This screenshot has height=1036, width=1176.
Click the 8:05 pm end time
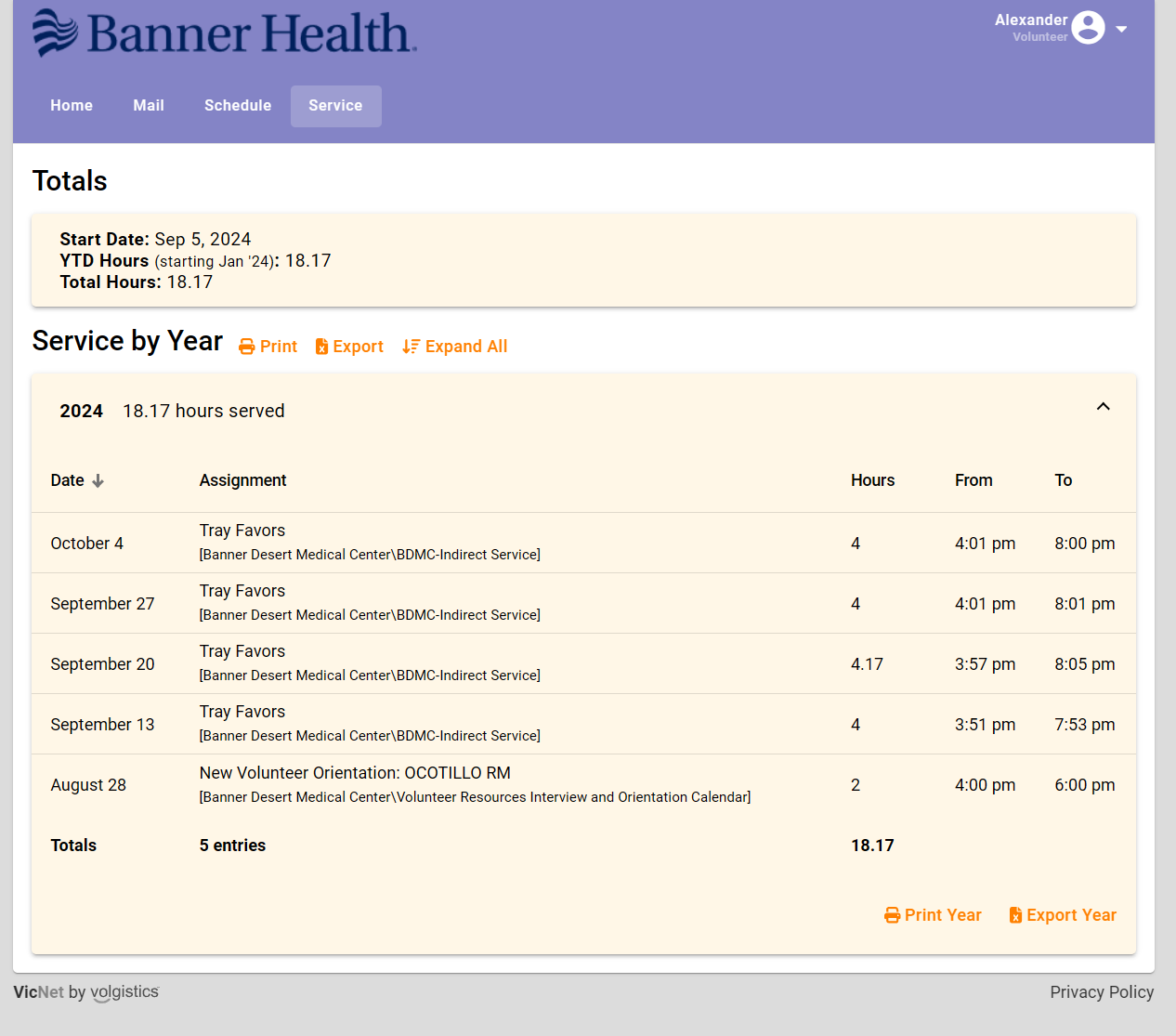(x=1084, y=664)
